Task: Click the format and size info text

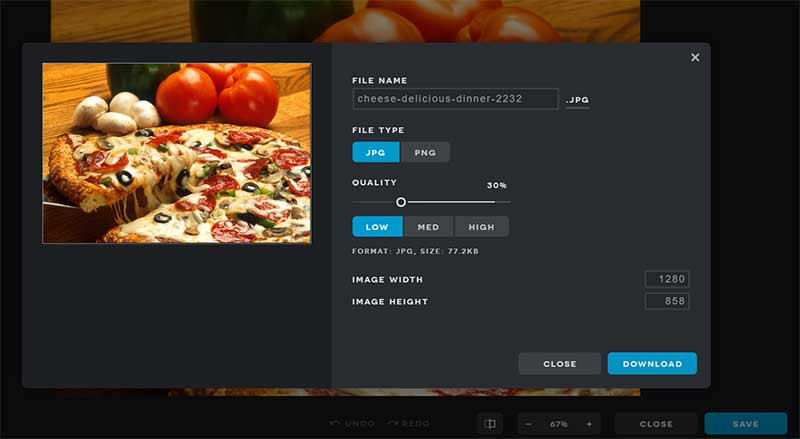Action: coord(415,251)
